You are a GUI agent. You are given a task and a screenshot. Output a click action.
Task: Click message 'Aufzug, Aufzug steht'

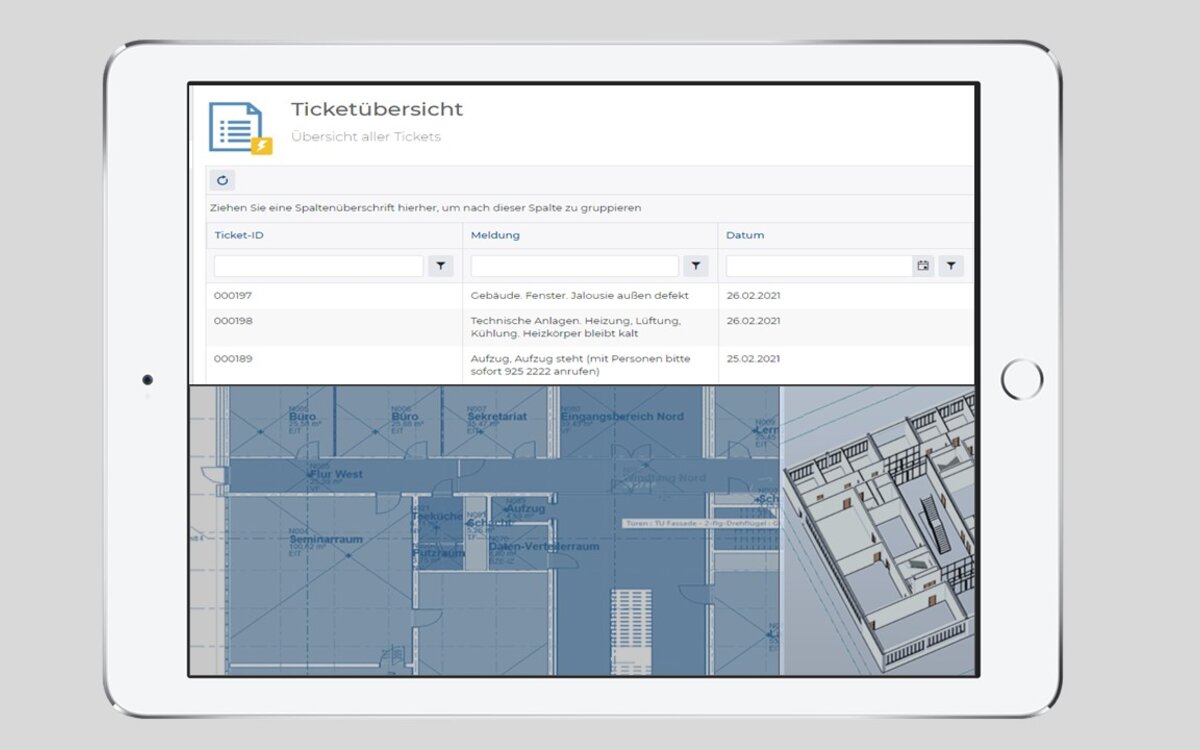tap(581, 365)
